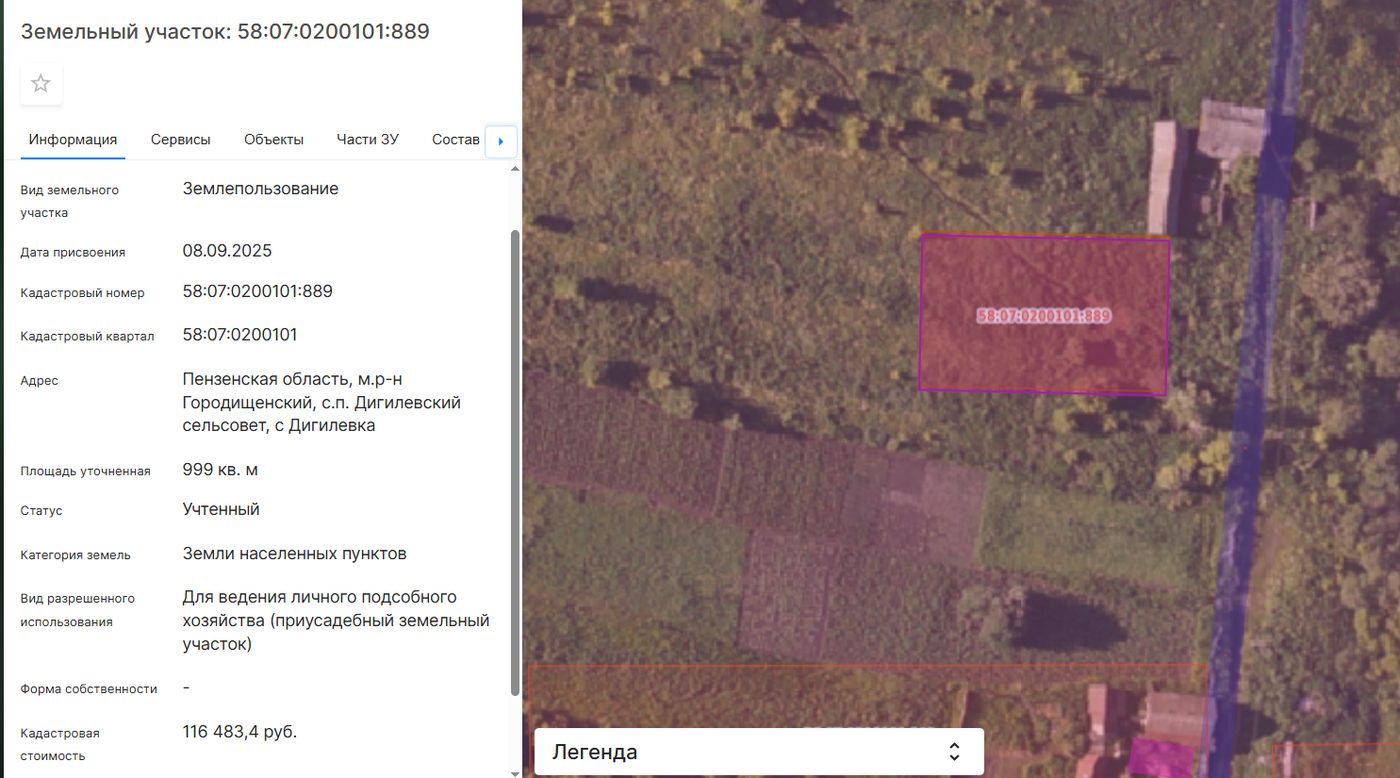Open the Части ЗУ tab
Screen dimensions: 1400x778
368,140
